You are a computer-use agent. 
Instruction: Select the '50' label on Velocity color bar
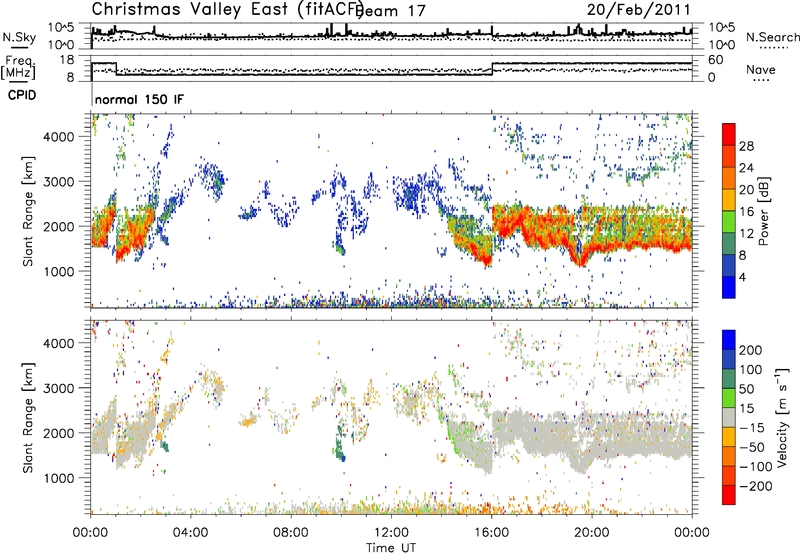click(x=746, y=389)
